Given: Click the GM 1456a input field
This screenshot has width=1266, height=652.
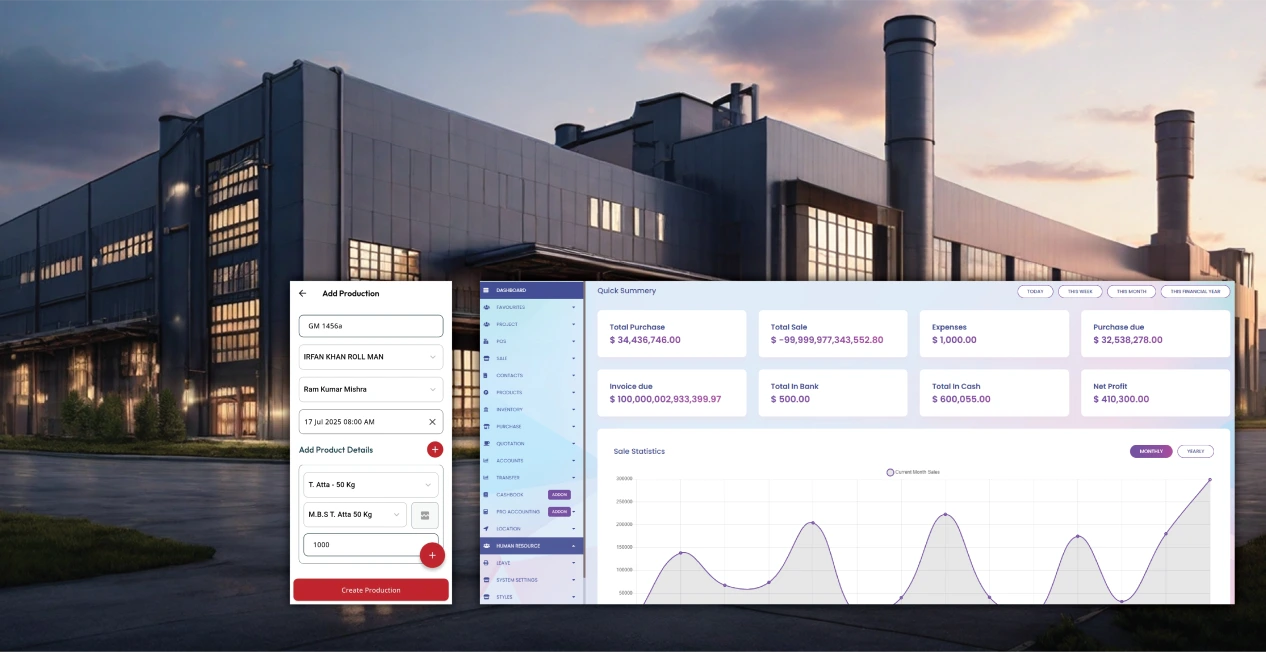Looking at the screenshot, I should pyautogui.click(x=371, y=326).
